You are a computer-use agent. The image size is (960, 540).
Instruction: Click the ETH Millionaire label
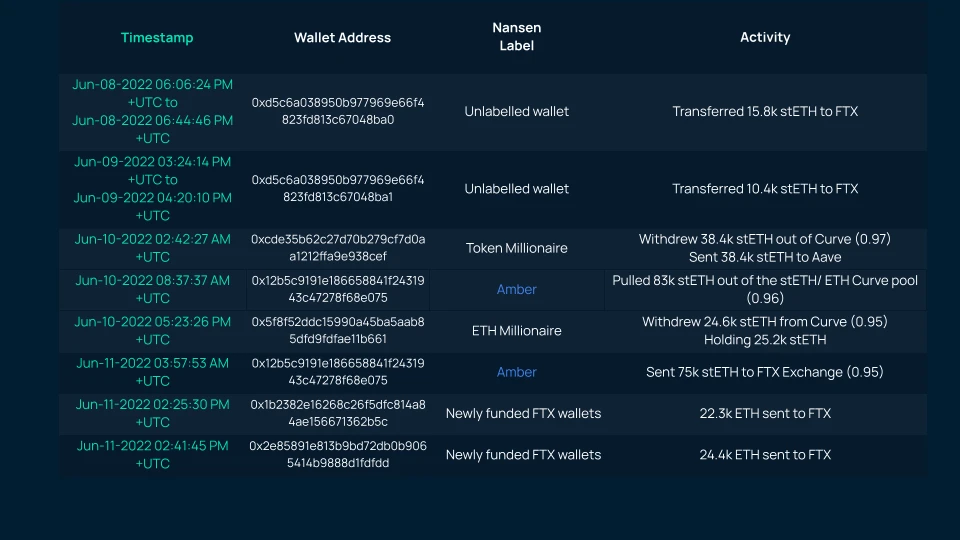[517, 331]
